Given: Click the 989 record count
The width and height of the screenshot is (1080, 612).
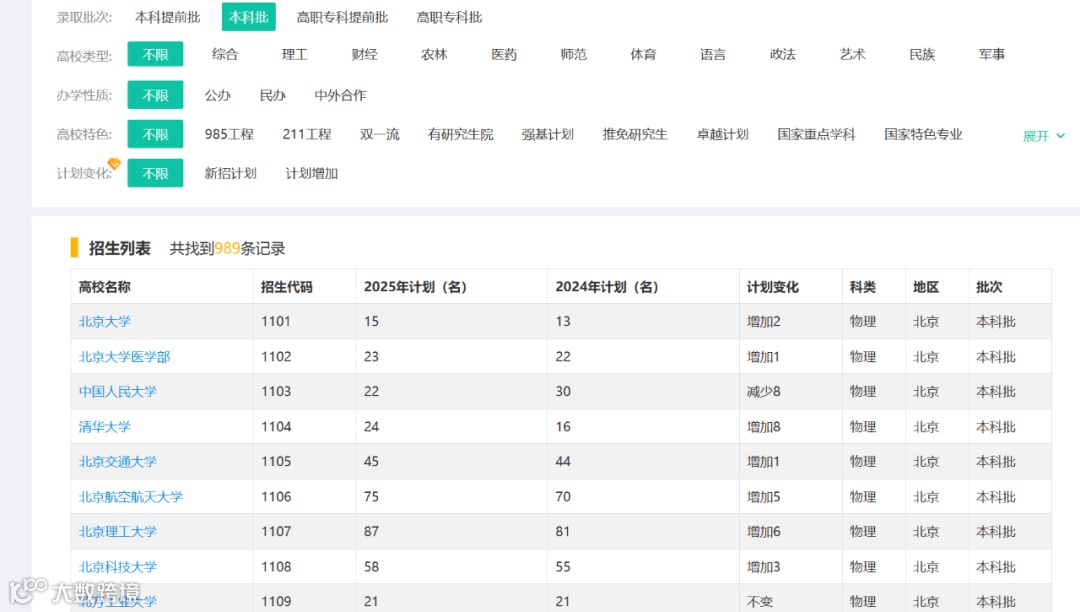Looking at the screenshot, I should pos(227,249).
